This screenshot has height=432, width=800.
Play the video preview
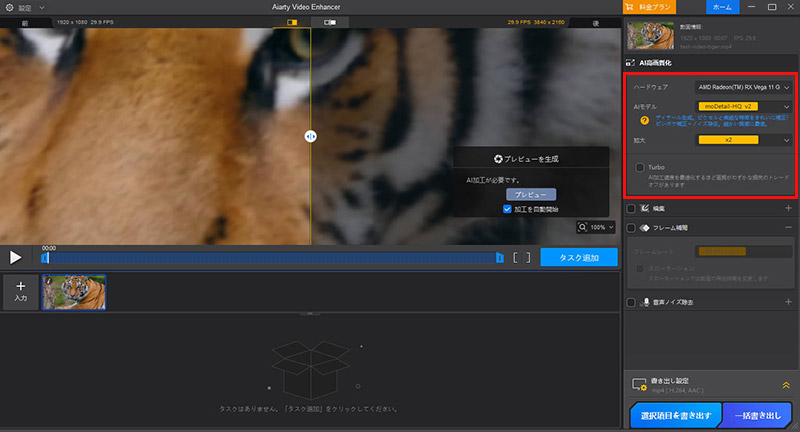coord(15,258)
